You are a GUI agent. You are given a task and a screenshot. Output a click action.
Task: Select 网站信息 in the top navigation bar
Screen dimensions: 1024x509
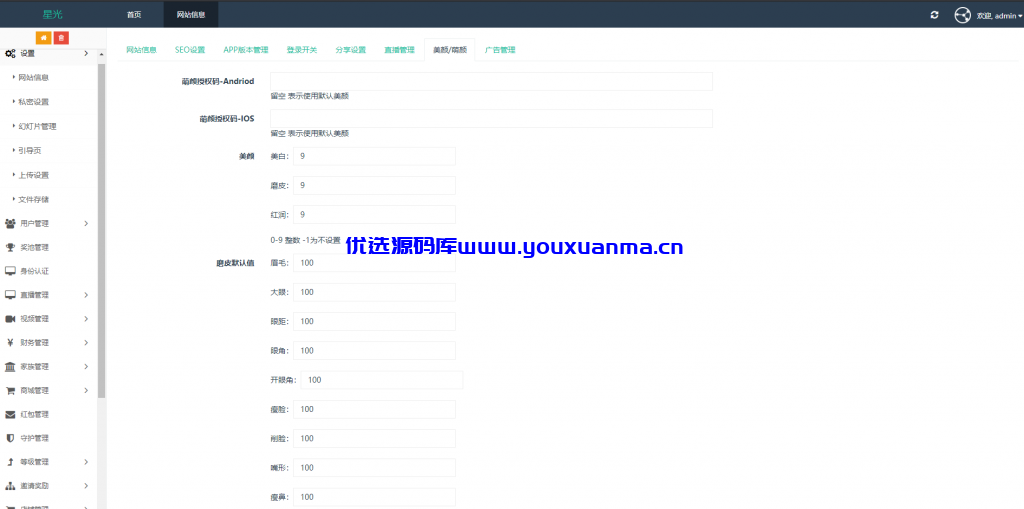point(191,14)
